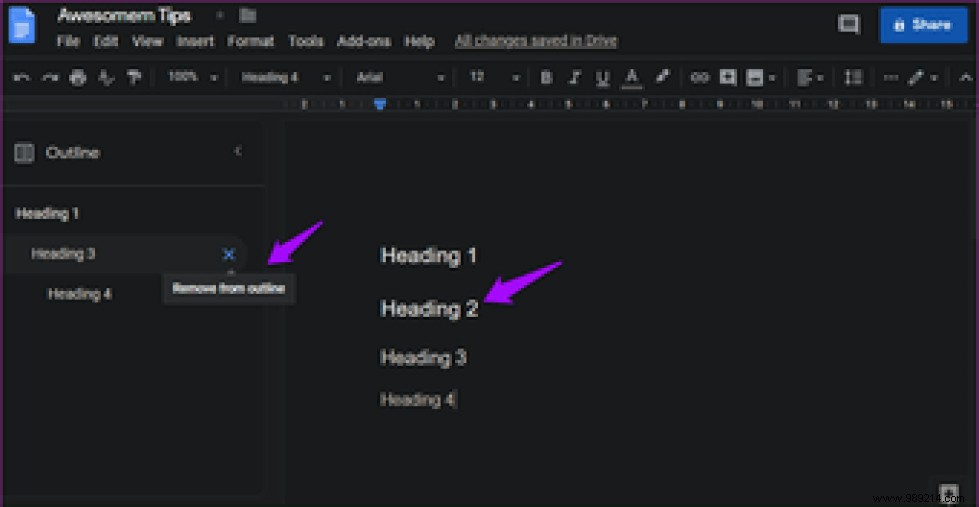Image resolution: width=979 pixels, height=507 pixels.
Task: Open comment history icon beside Share
Action: pos(849,24)
